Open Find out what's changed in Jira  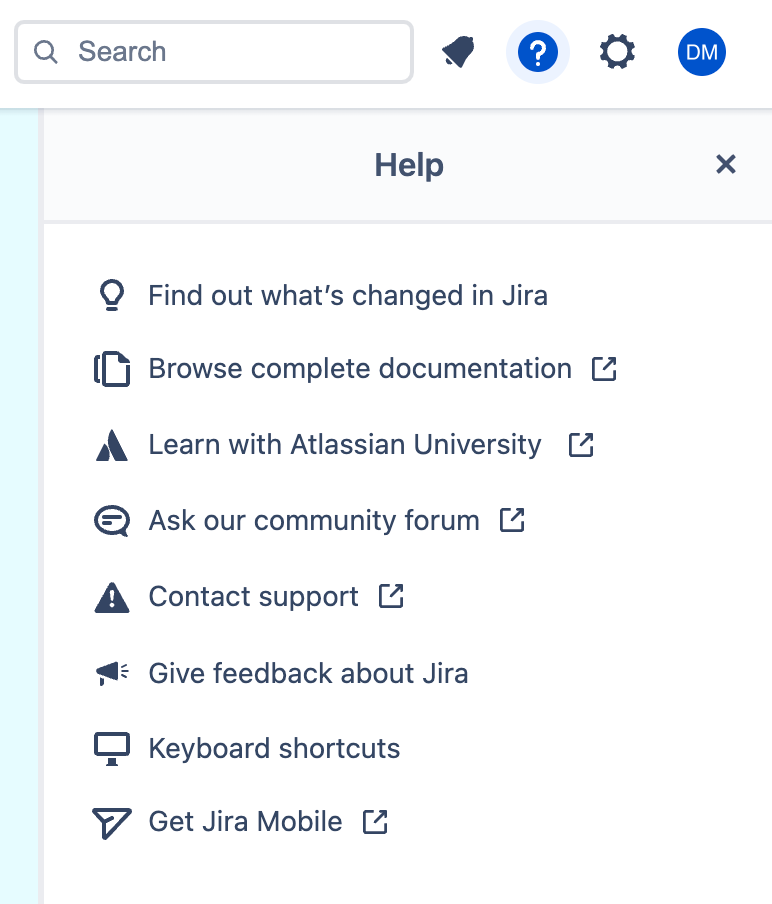348,295
